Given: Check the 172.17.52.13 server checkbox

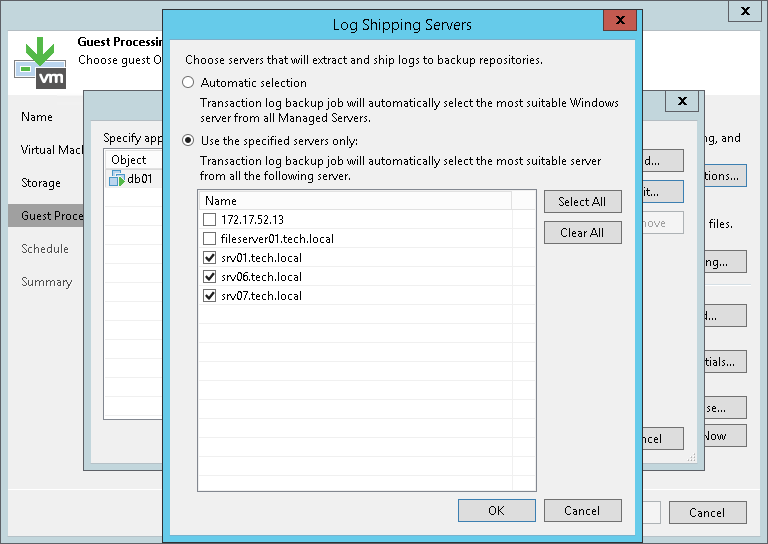Looking at the screenshot, I should (209, 220).
